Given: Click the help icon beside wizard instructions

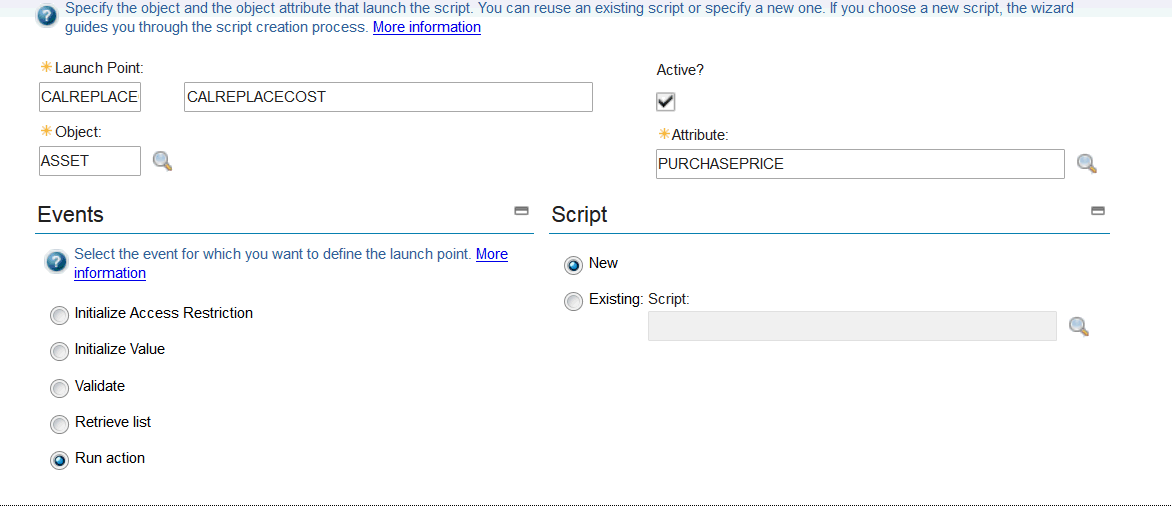Looking at the screenshot, I should click(46, 17).
